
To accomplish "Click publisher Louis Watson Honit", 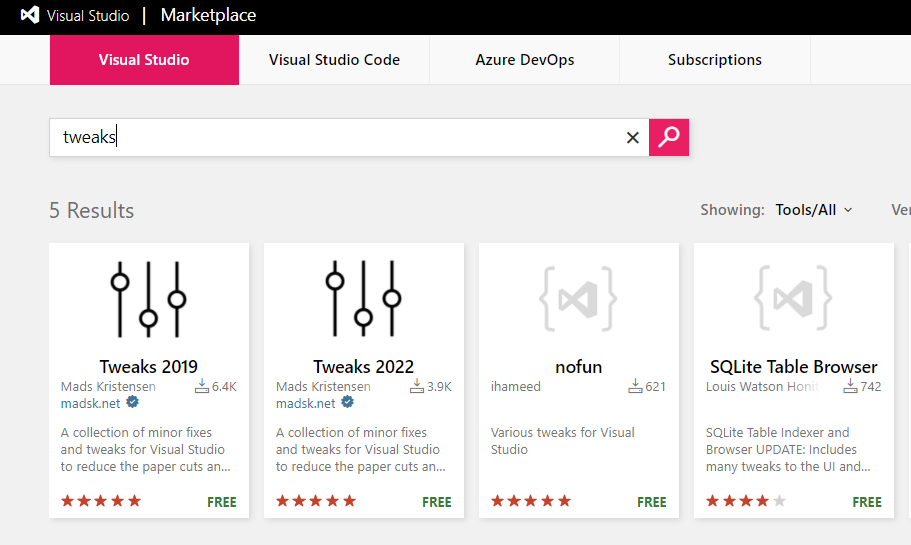I will point(762,386).
